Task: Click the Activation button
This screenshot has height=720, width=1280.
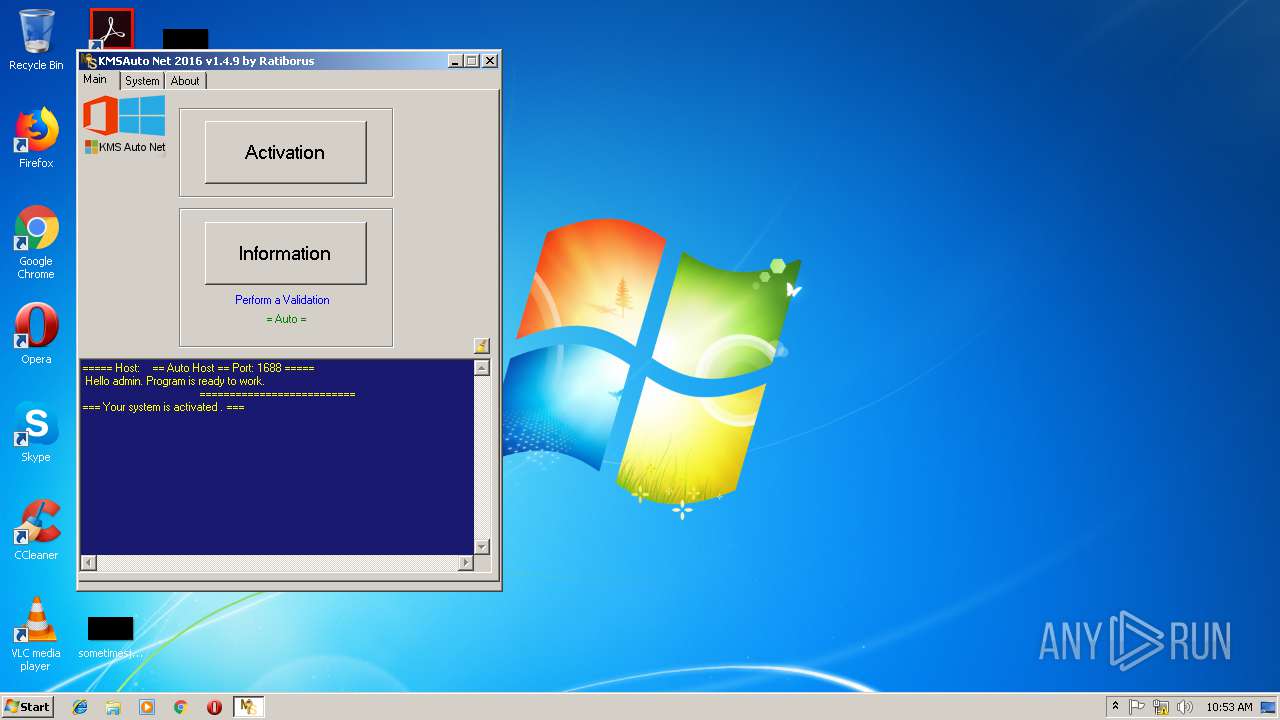Action: pyautogui.click(x=285, y=152)
